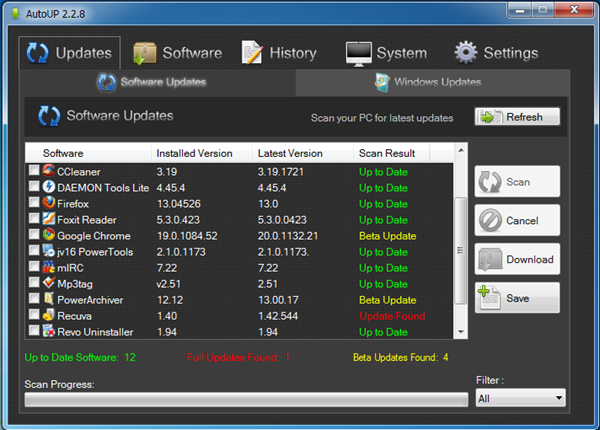
Task: Click the Foxit Reader icon
Action: (x=48, y=219)
